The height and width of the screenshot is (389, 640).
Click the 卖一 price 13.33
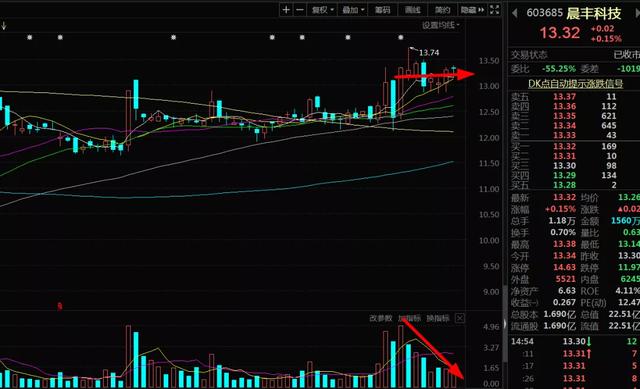tap(564, 135)
